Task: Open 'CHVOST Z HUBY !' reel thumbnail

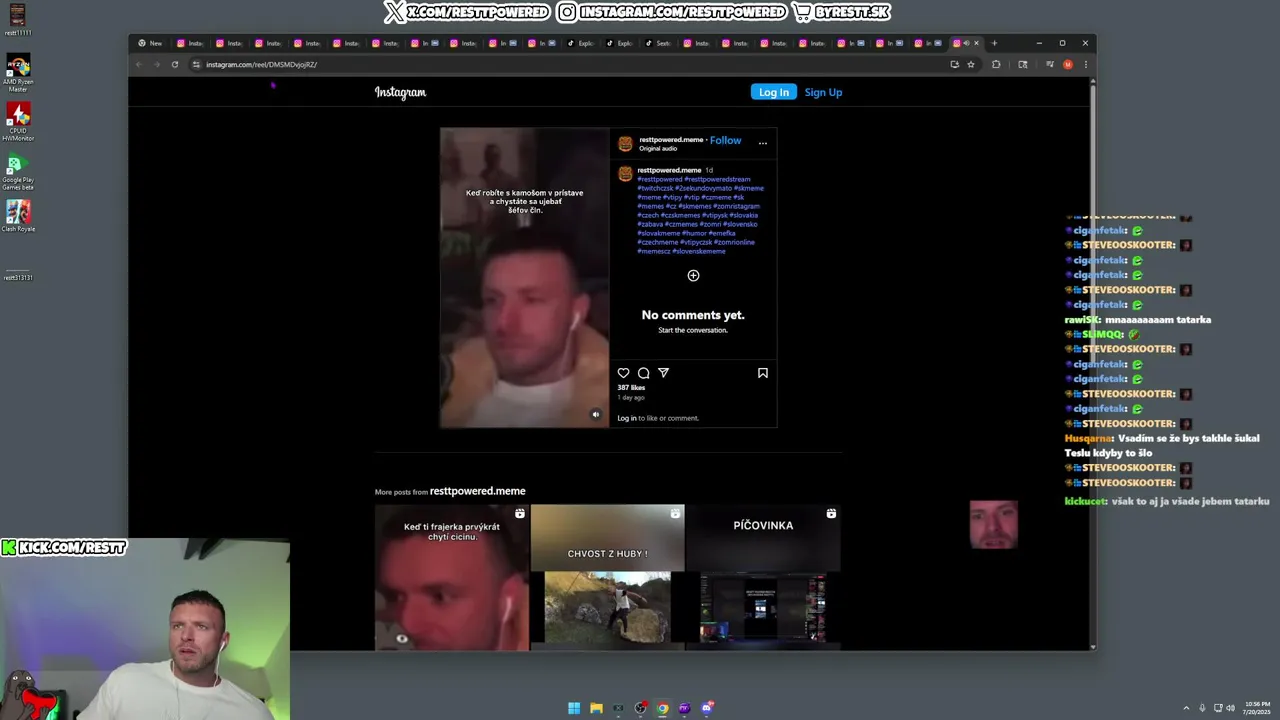Action: tap(607, 577)
